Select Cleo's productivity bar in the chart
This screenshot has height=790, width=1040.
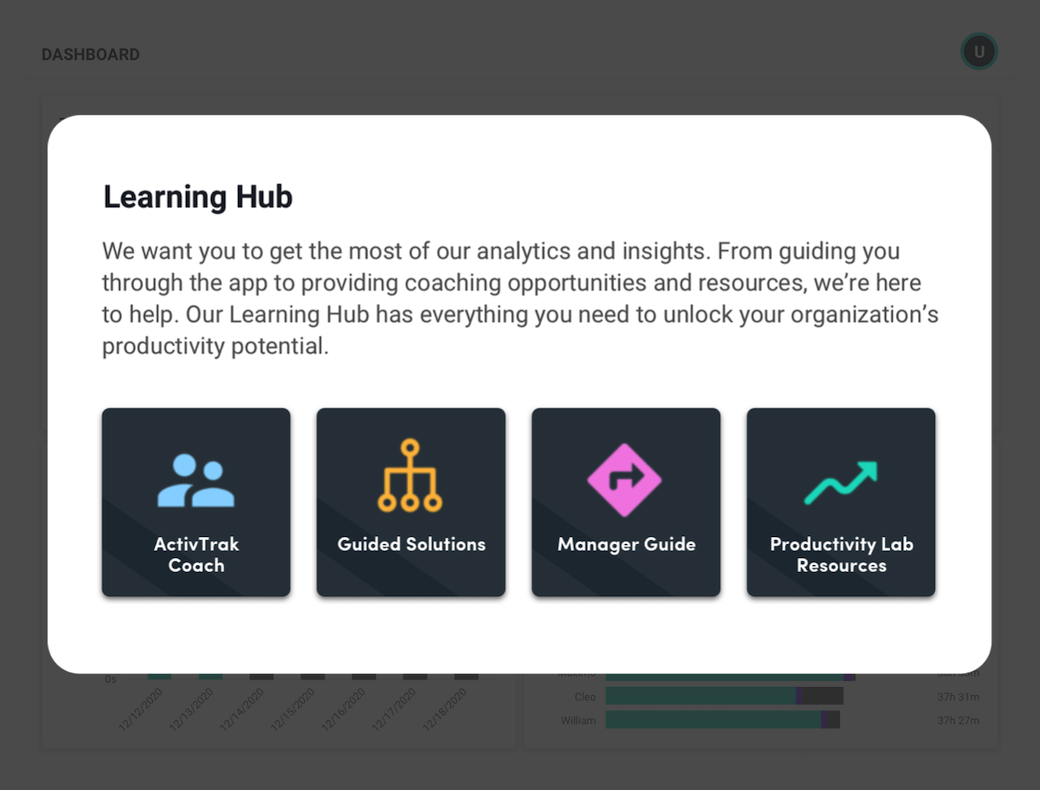point(724,696)
